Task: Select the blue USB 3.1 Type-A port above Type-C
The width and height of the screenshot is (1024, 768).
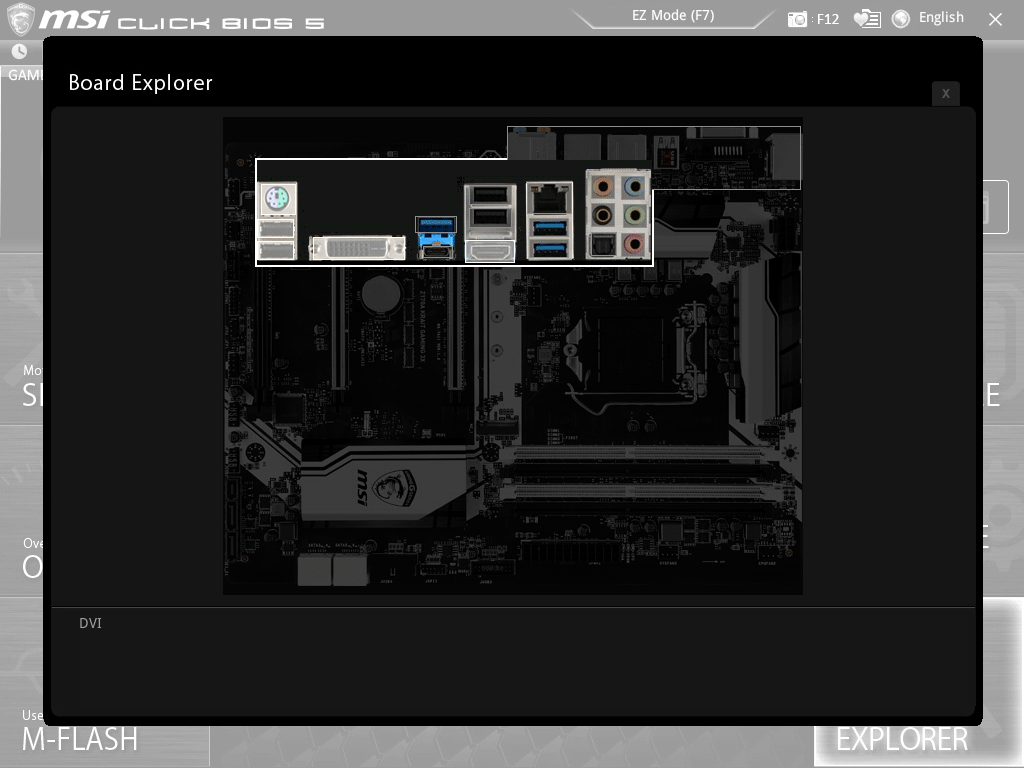Action: pos(436,224)
